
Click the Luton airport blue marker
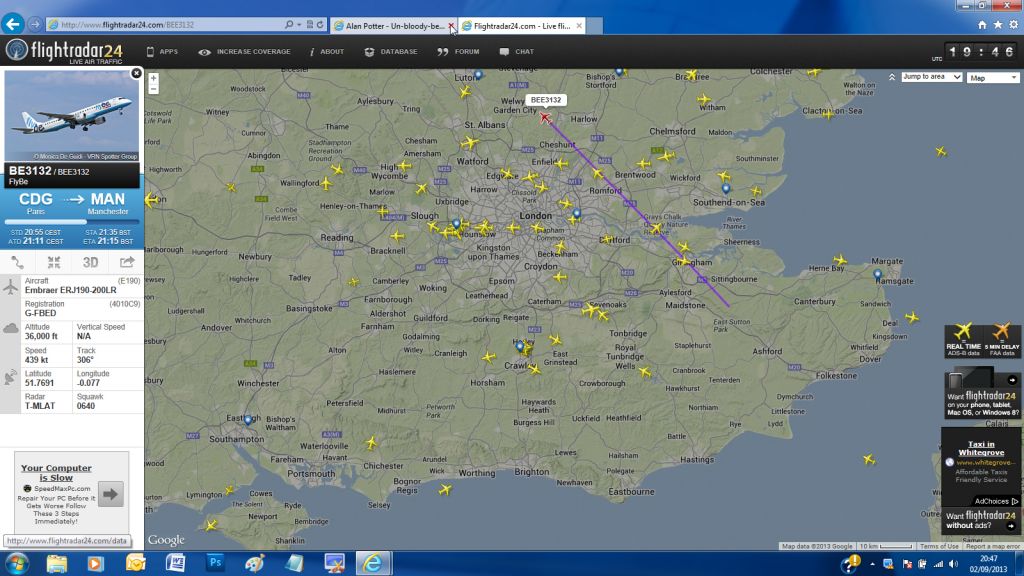(x=478, y=75)
